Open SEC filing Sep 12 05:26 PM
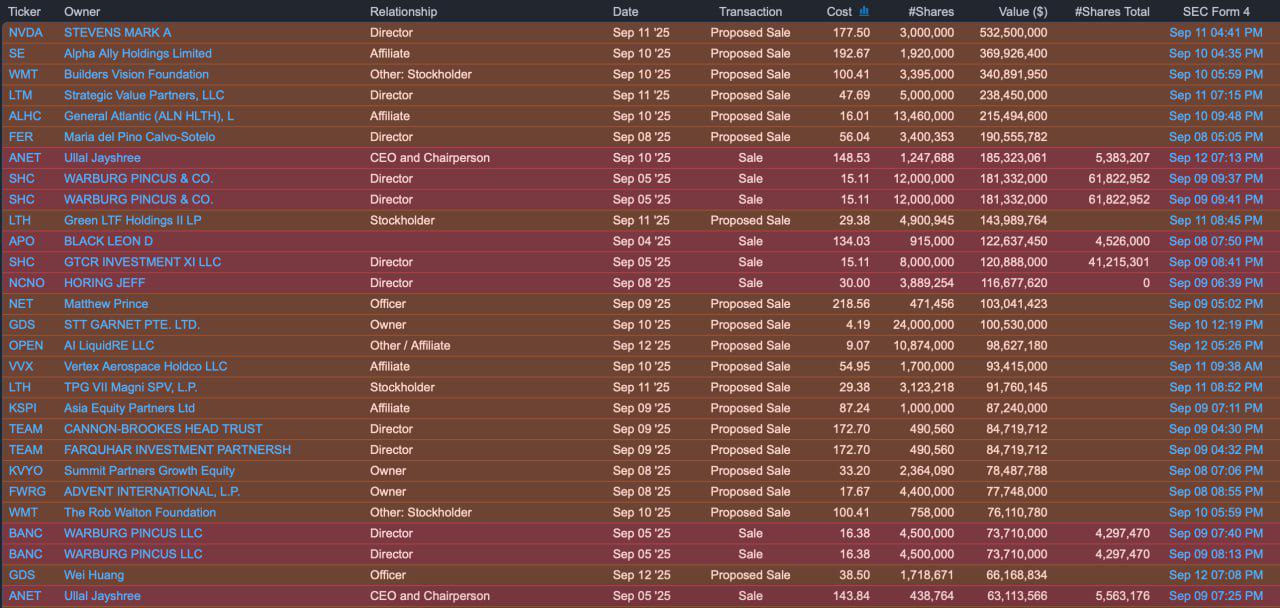 [x=1216, y=346]
